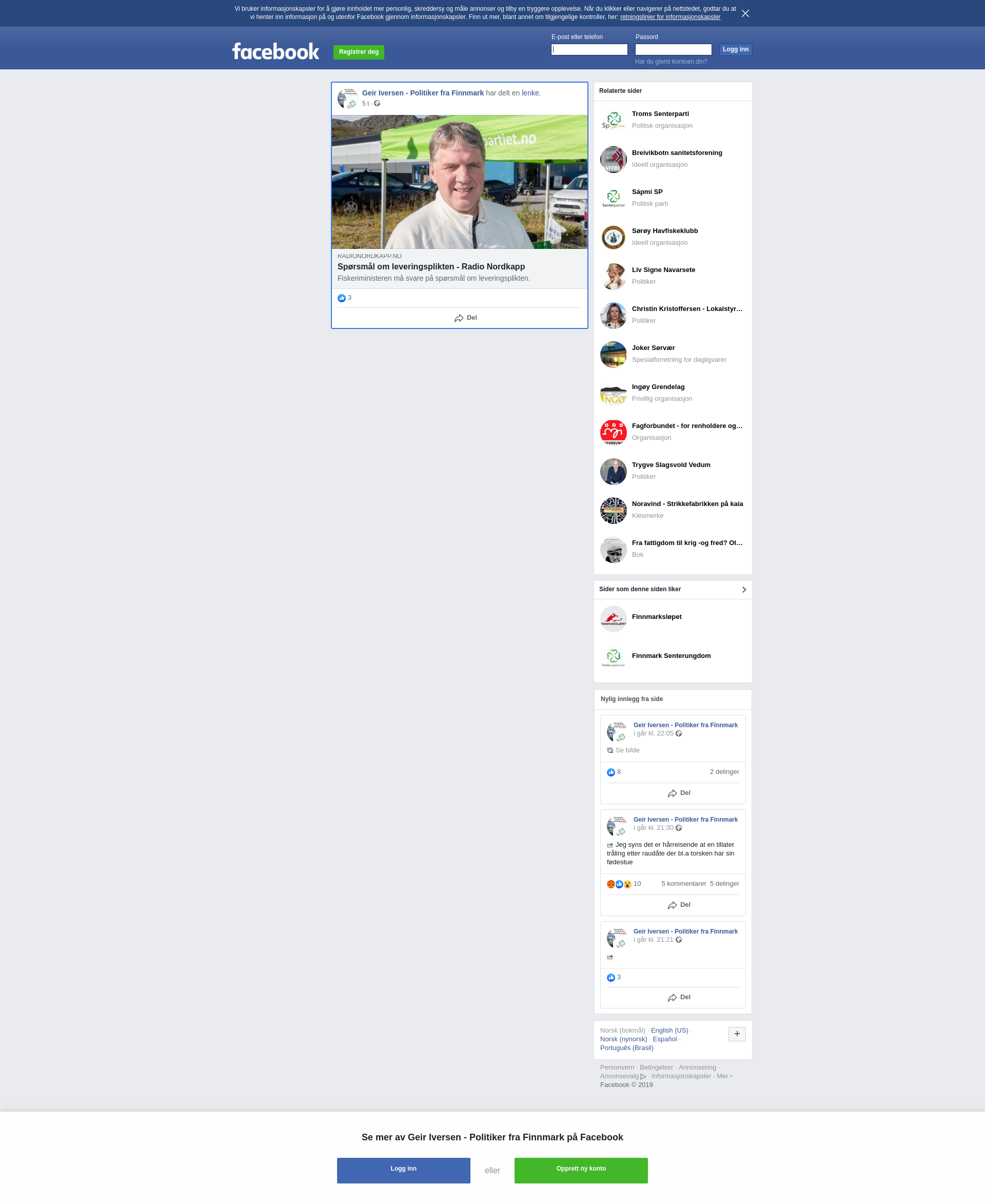Viewport: 985px width, 1204px height.
Task: Switch language to Español
Action: coord(664,1039)
